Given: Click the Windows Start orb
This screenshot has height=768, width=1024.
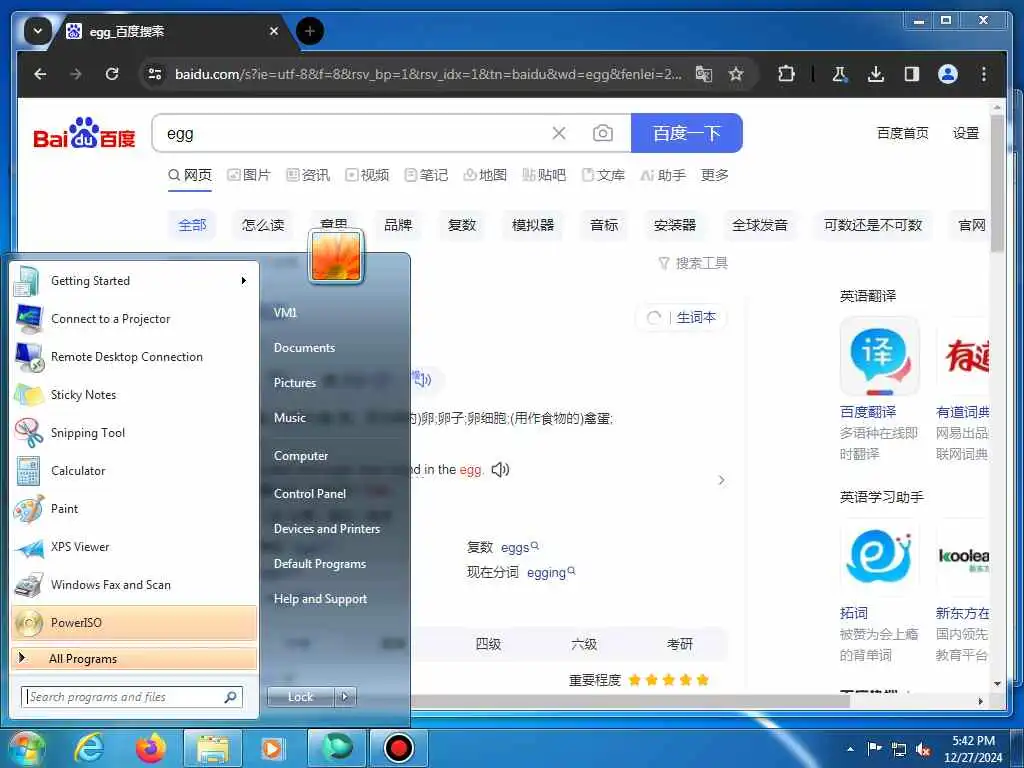Looking at the screenshot, I should [x=26, y=748].
